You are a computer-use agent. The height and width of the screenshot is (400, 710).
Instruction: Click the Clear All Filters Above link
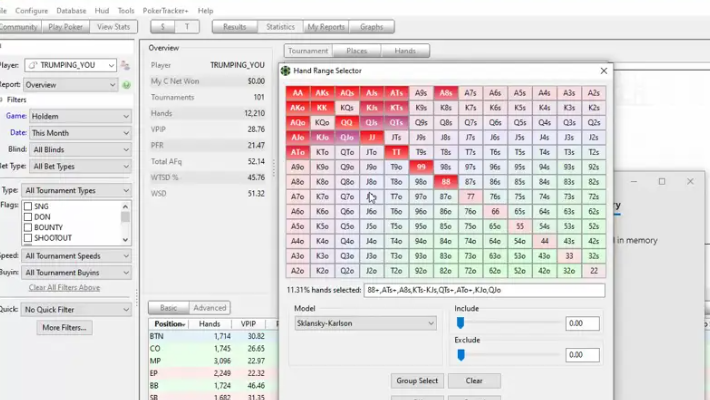pyautogui.click(x=64, y=288)
